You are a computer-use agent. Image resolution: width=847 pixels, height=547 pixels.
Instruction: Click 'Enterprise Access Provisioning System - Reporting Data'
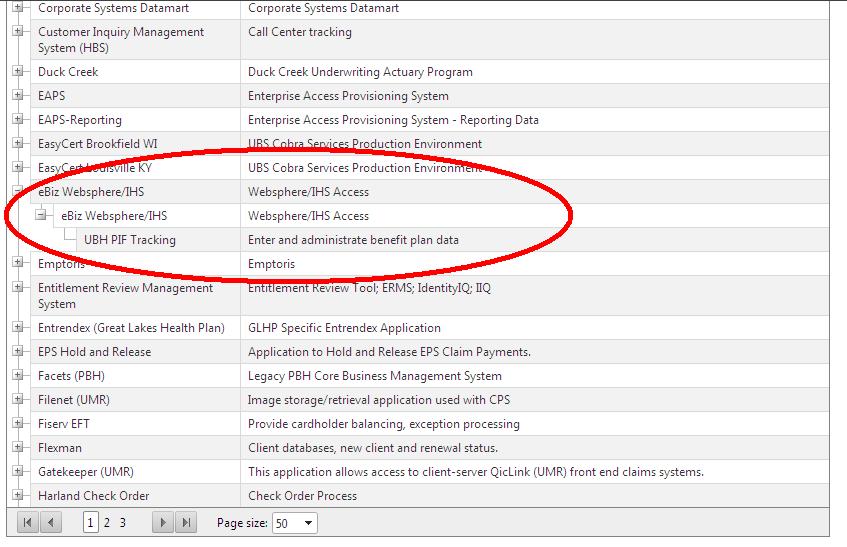pyautogui.click(x=393, y=120)
